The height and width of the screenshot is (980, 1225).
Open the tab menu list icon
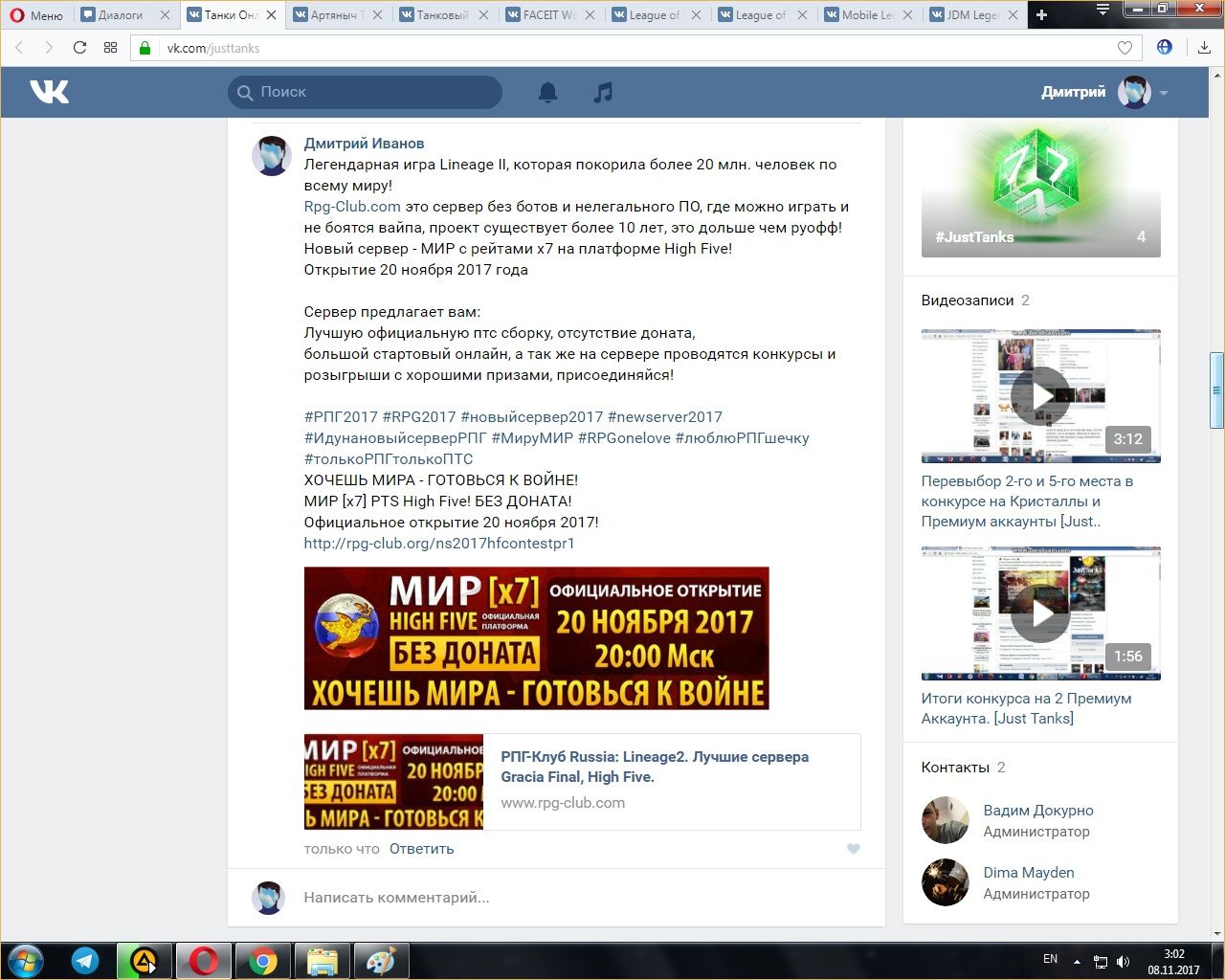(x=1103, y=10)
